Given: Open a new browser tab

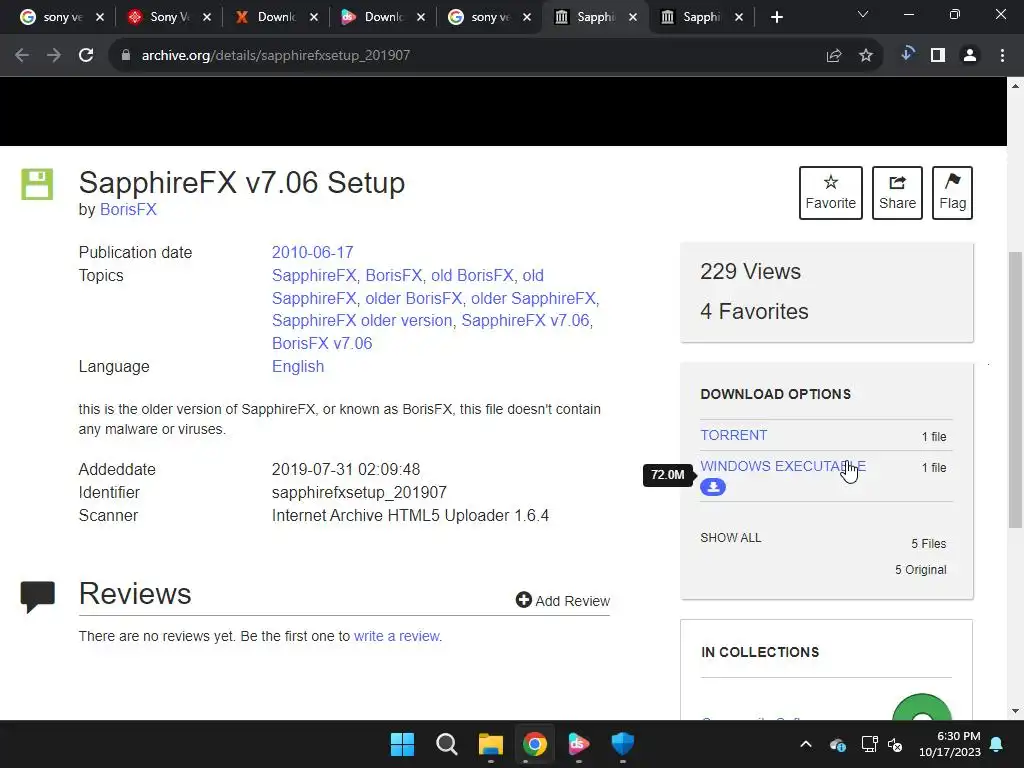Looking at the screenshot, I should [776, 18].
